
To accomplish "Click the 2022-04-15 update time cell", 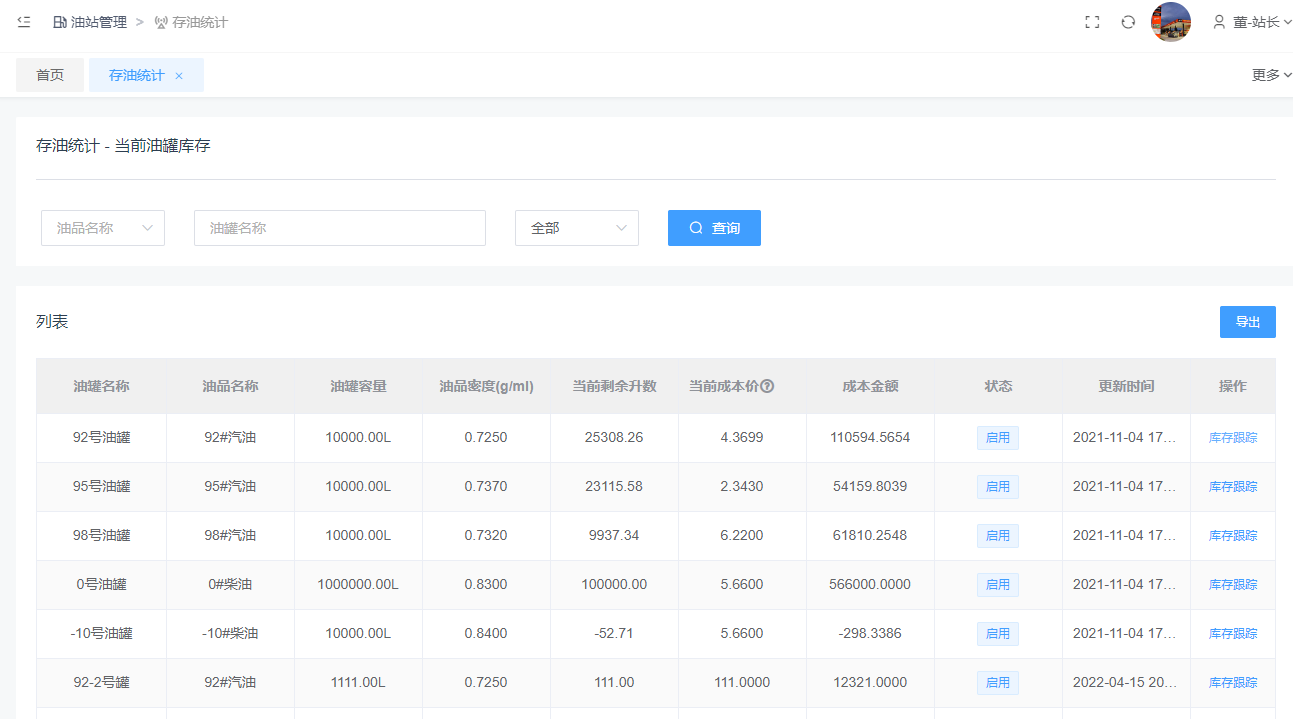I will [1126, 683].
